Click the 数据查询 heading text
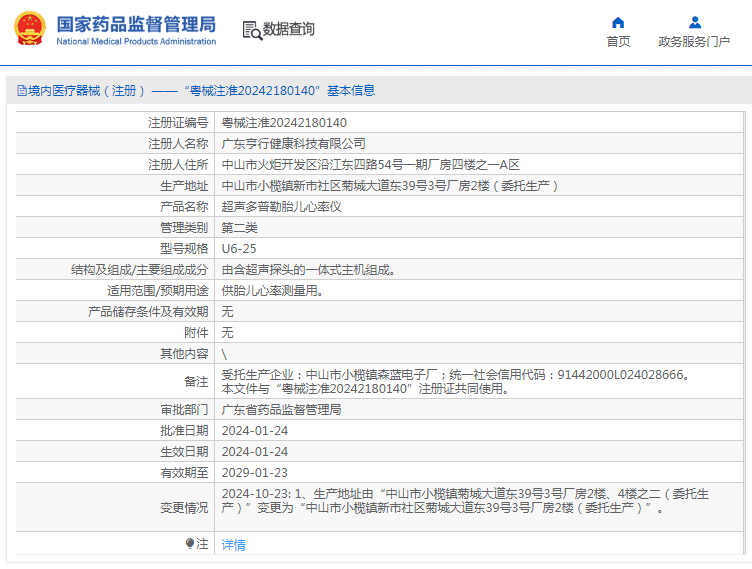Image resolution: width=752 pixels, height=569 pixels. [x=289, y=29]
